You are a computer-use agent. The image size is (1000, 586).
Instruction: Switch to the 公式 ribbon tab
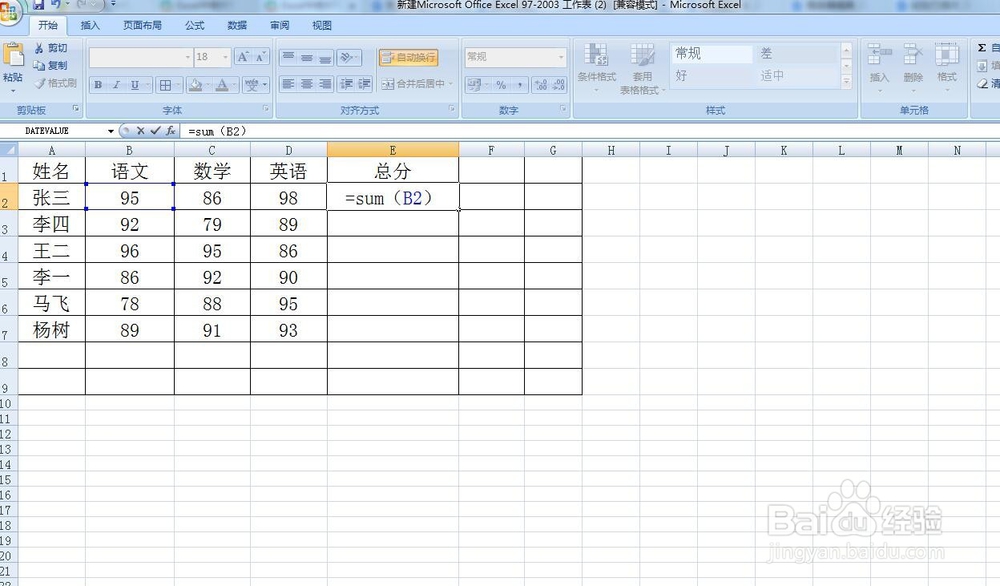tap(195, 26)
